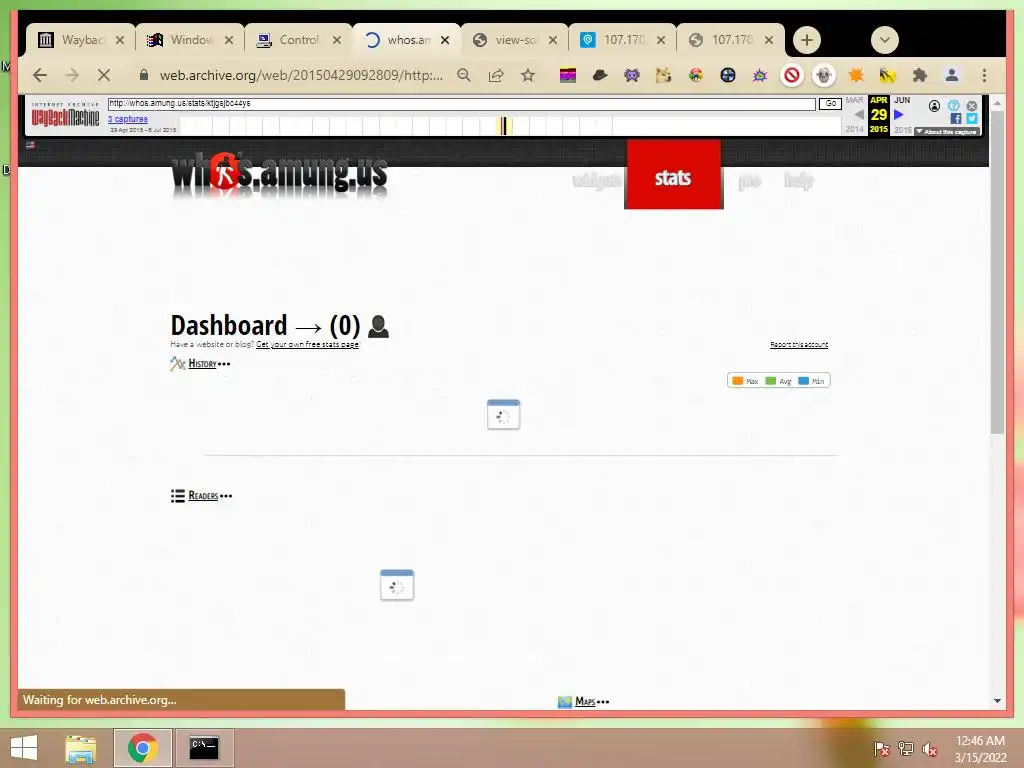Click the zoom magnifier icon in address bar
The height and width of the screenshot is (768, 1024).
pyautogui.click(x=464, y=75)
